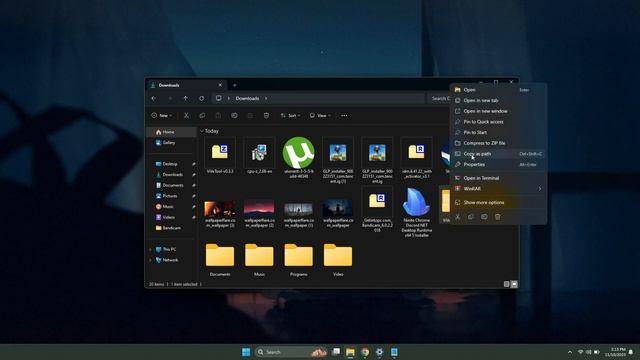The width and height of the screenshot is (640, 360).
Task: Rename icon at context menu bottom
Action: (484, 217)
